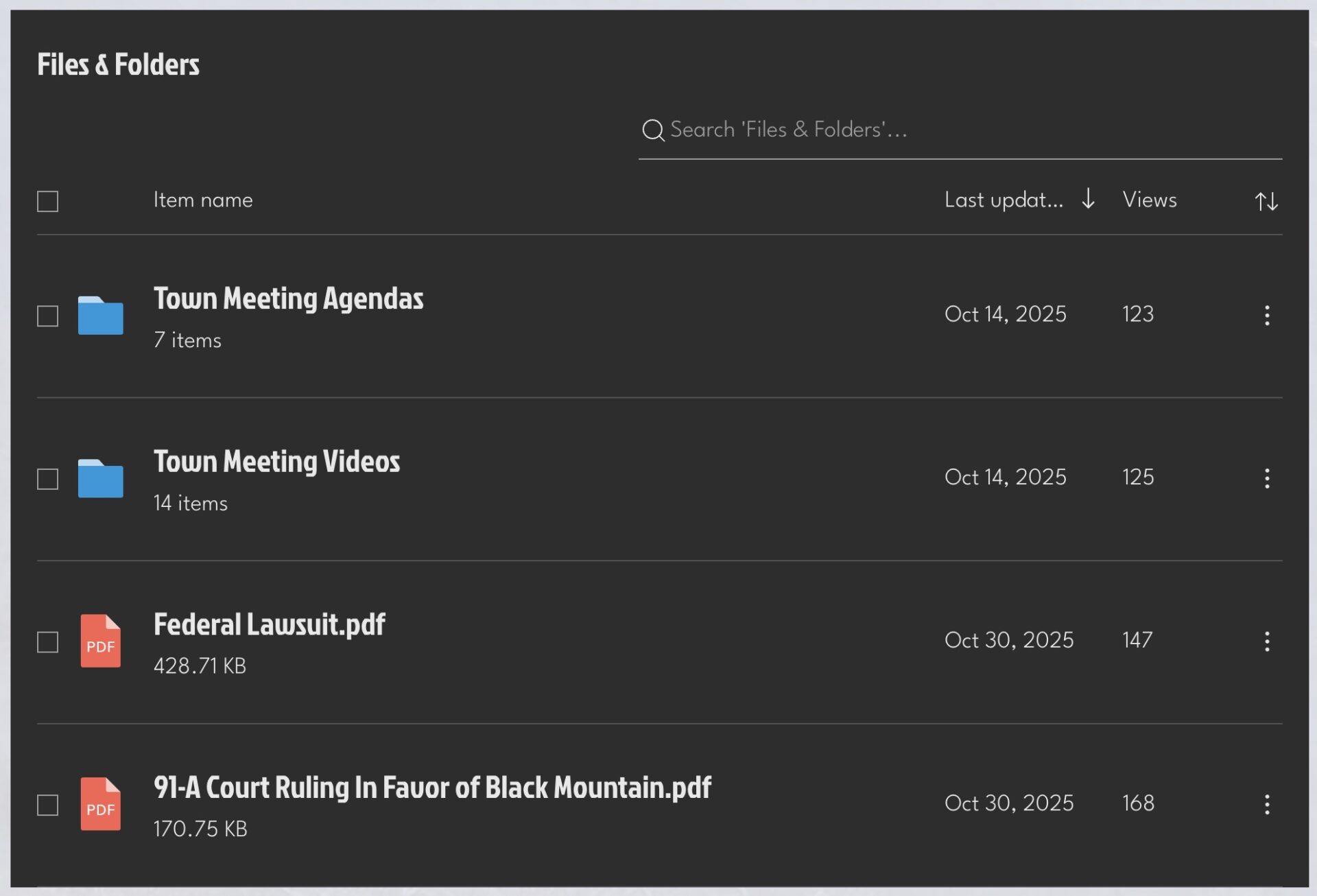This screenshot has width=1317, height=896.
Task: Click the Town Meeting Videos folder icon
Action: point(100,478)
